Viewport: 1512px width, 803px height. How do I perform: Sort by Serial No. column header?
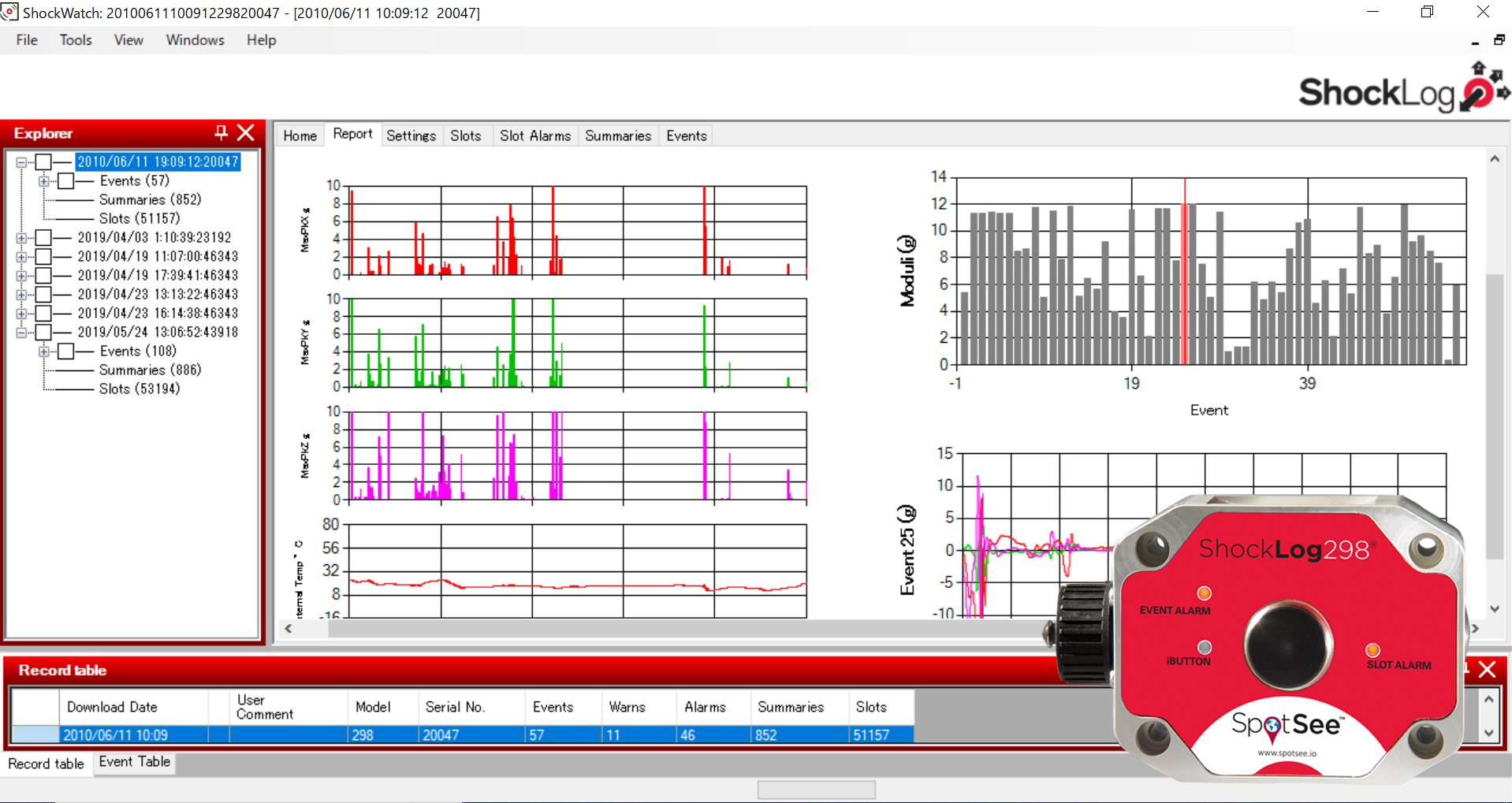coord(472,707)
